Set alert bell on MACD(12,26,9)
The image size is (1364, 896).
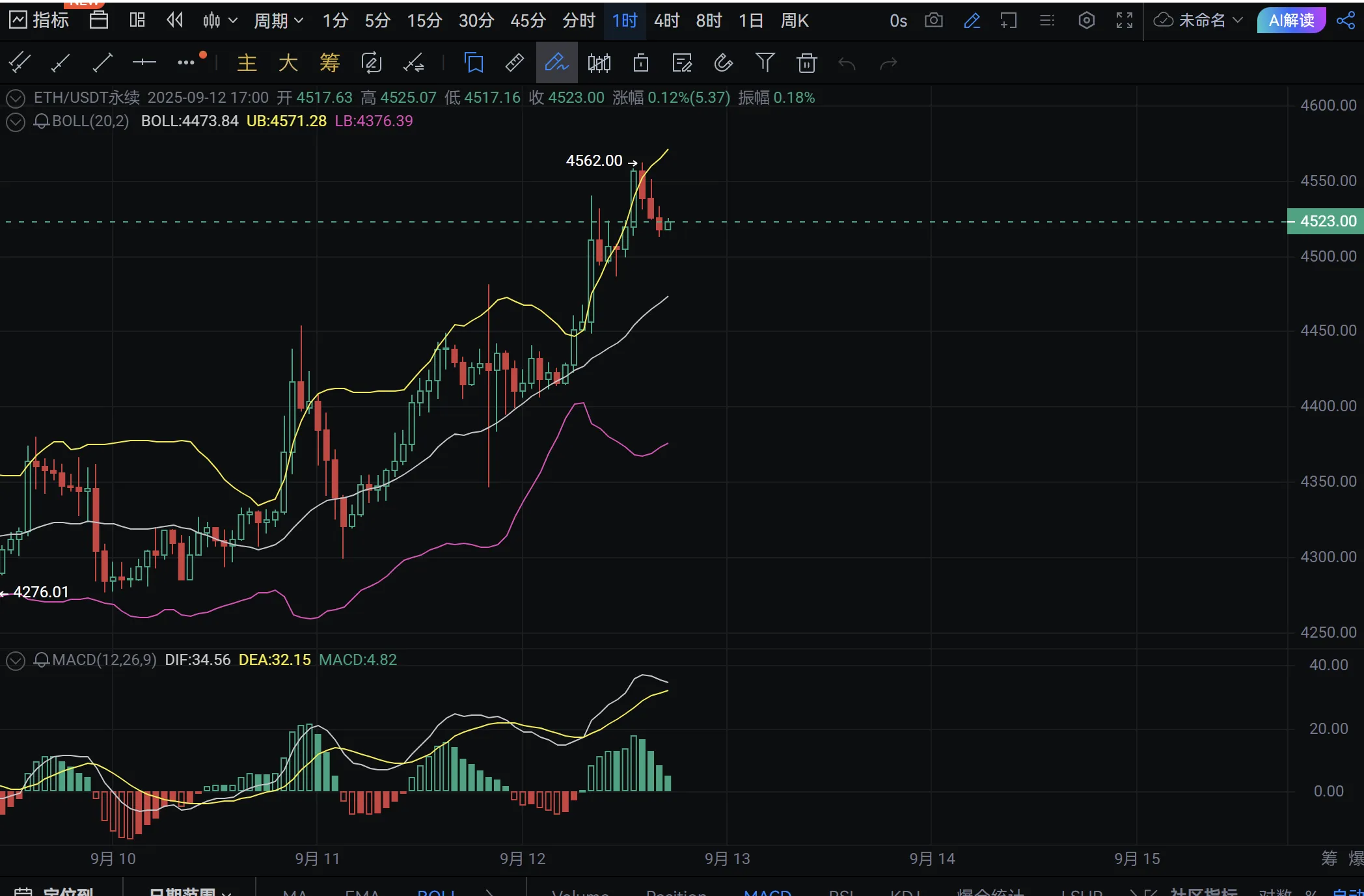point(42,660)
